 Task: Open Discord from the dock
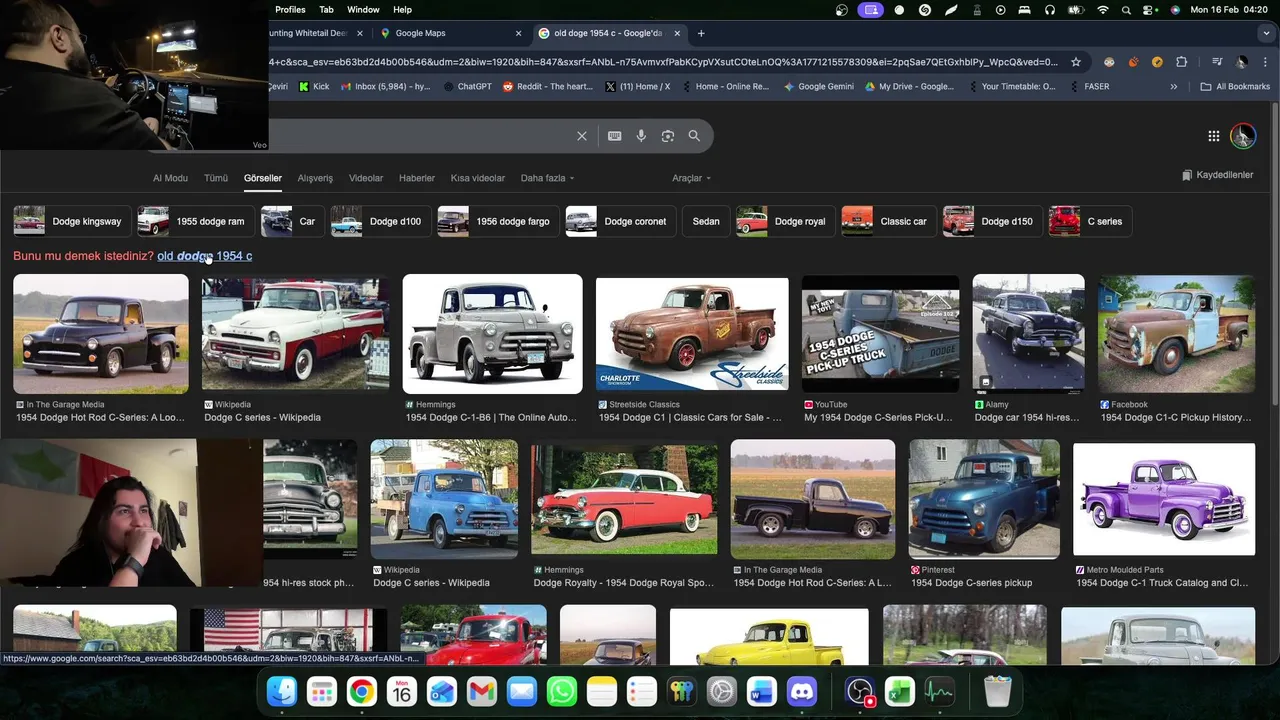click(x=802, y=691)
